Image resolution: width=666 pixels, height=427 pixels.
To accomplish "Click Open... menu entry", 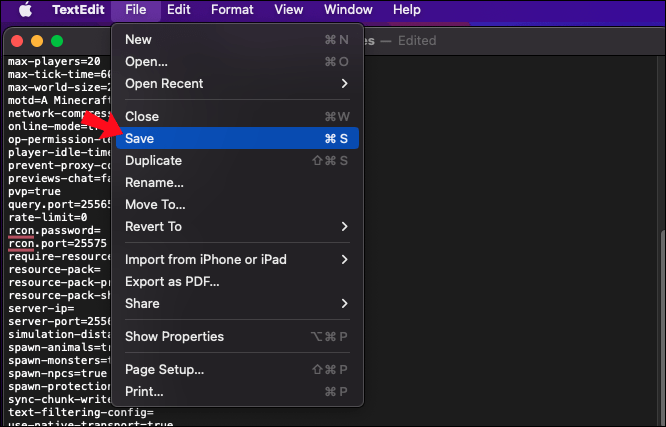I will 146,62.
